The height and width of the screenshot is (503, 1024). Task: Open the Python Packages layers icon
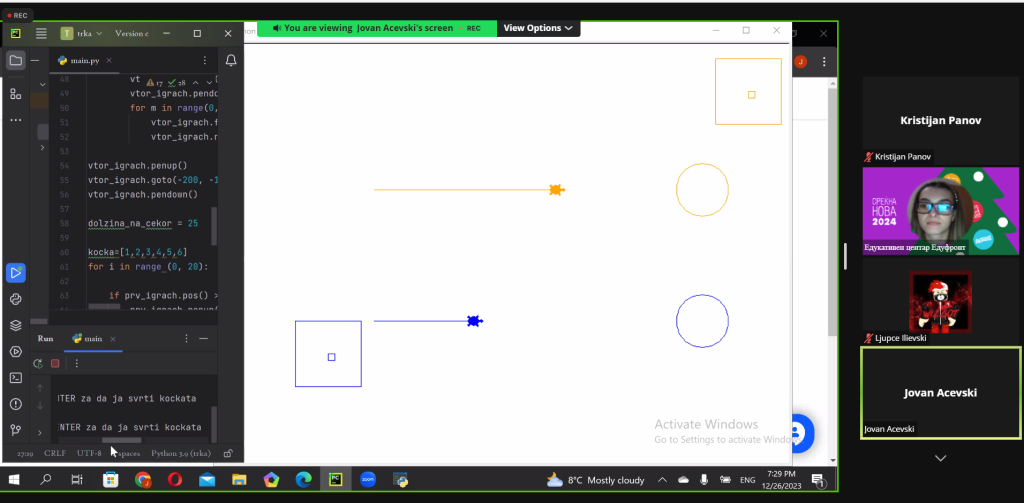click(15, 325)
